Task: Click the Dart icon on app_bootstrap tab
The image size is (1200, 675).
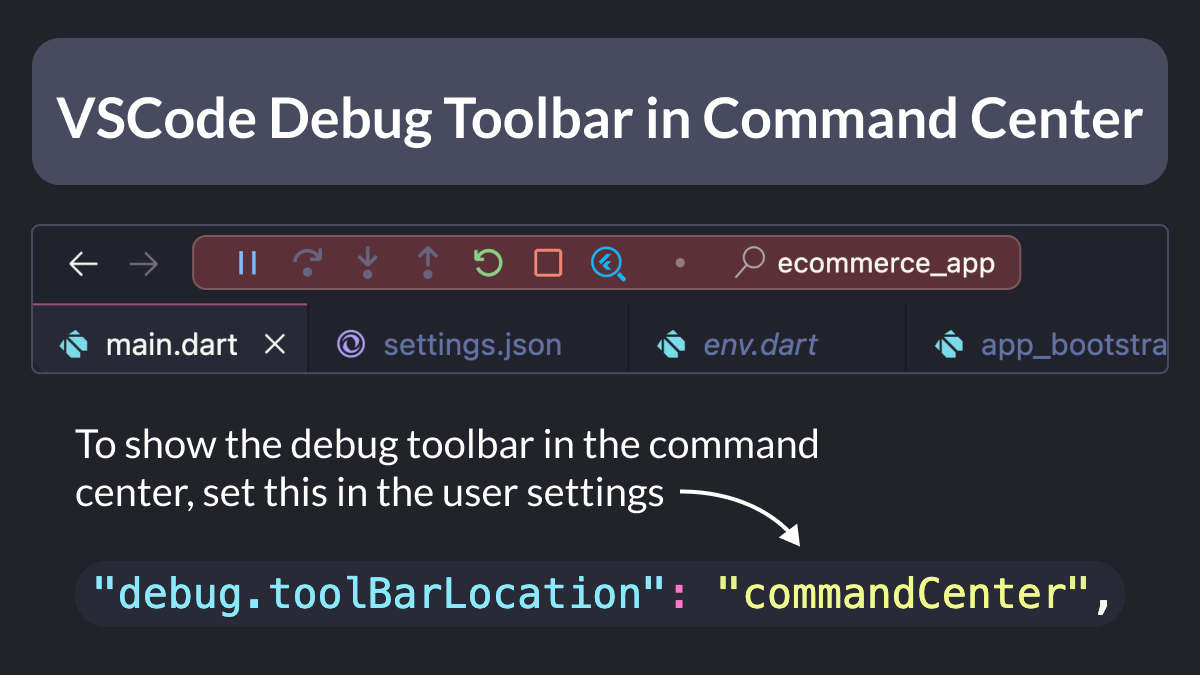Action: pyautogui.click(x=949, y=345)
